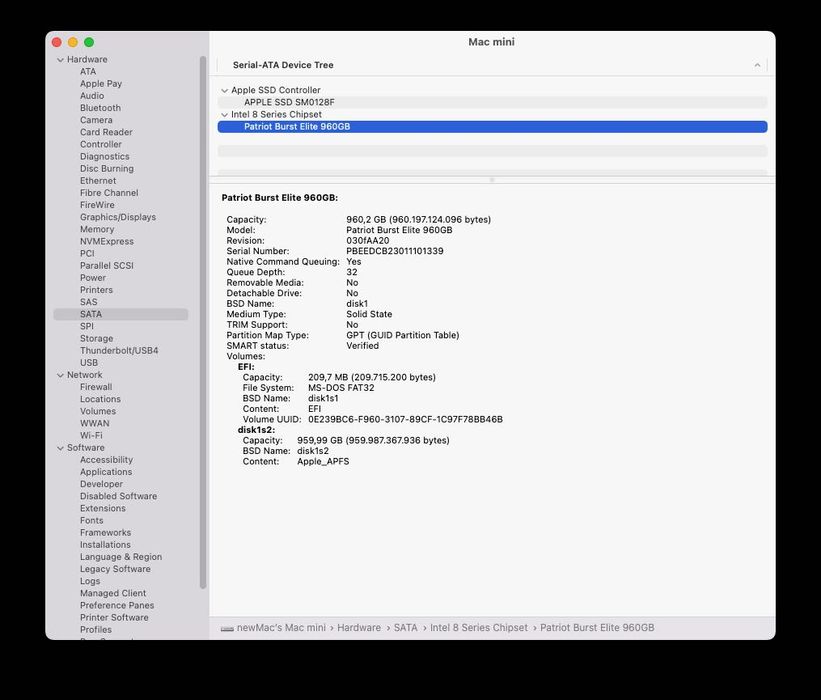This screenshot has height=700, width=821.
Task: Click the Serial-ATA Device Tree sort arrow
Action: (x=757, y=65)
